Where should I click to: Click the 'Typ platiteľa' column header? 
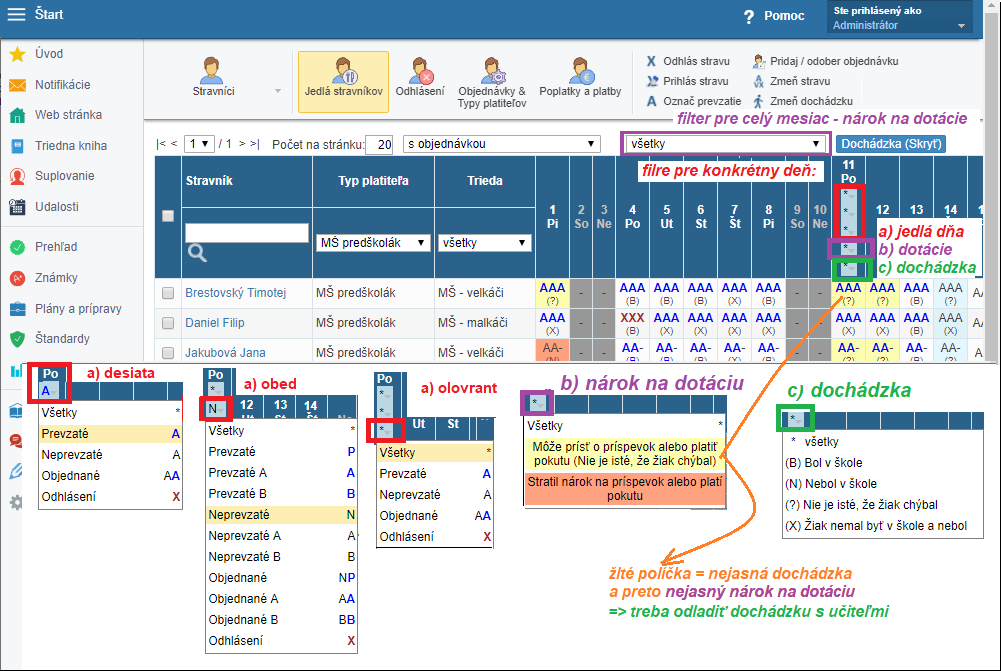[x=373, y=181]
